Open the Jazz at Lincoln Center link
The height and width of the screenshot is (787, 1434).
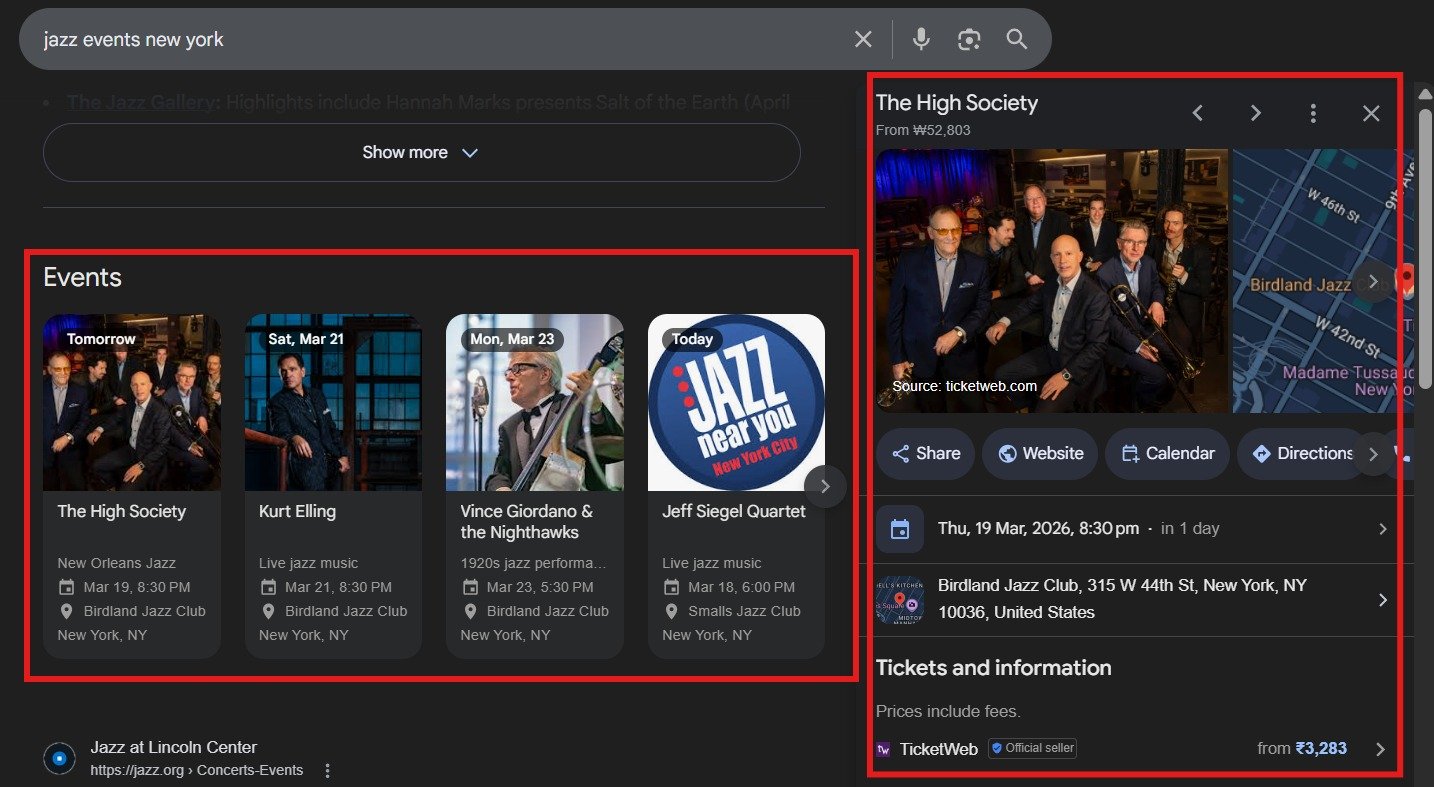(x=174, y=746)
